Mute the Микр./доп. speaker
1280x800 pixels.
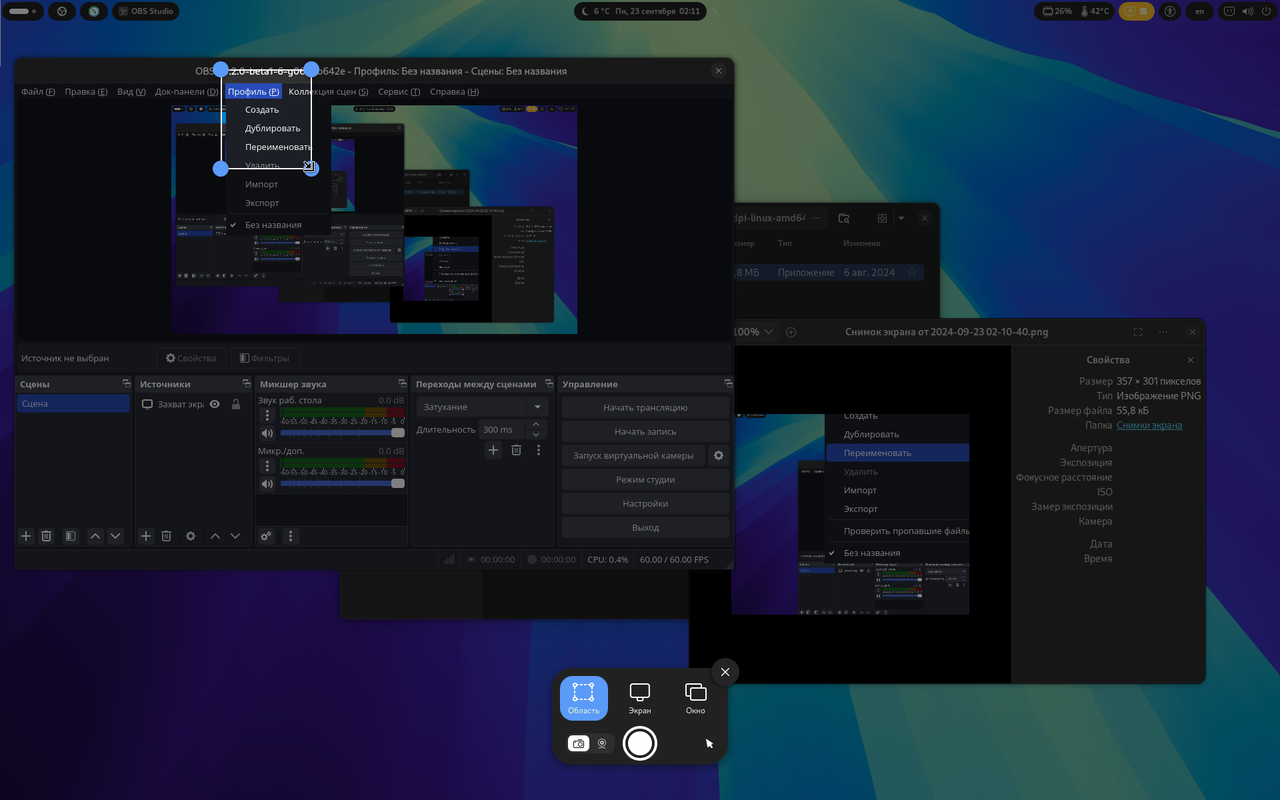click(x=267, y=484)
